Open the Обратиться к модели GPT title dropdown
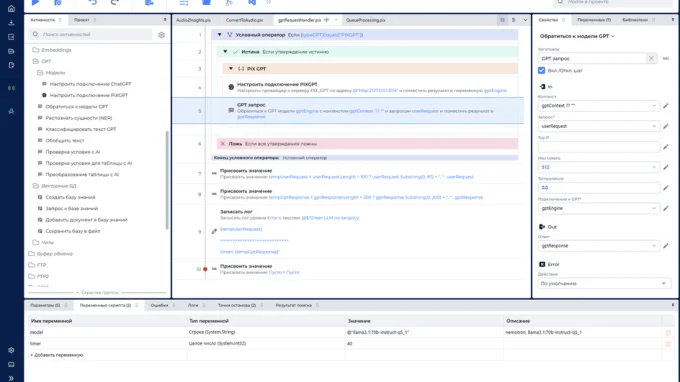Screen dimensions: 680x382 613,36
